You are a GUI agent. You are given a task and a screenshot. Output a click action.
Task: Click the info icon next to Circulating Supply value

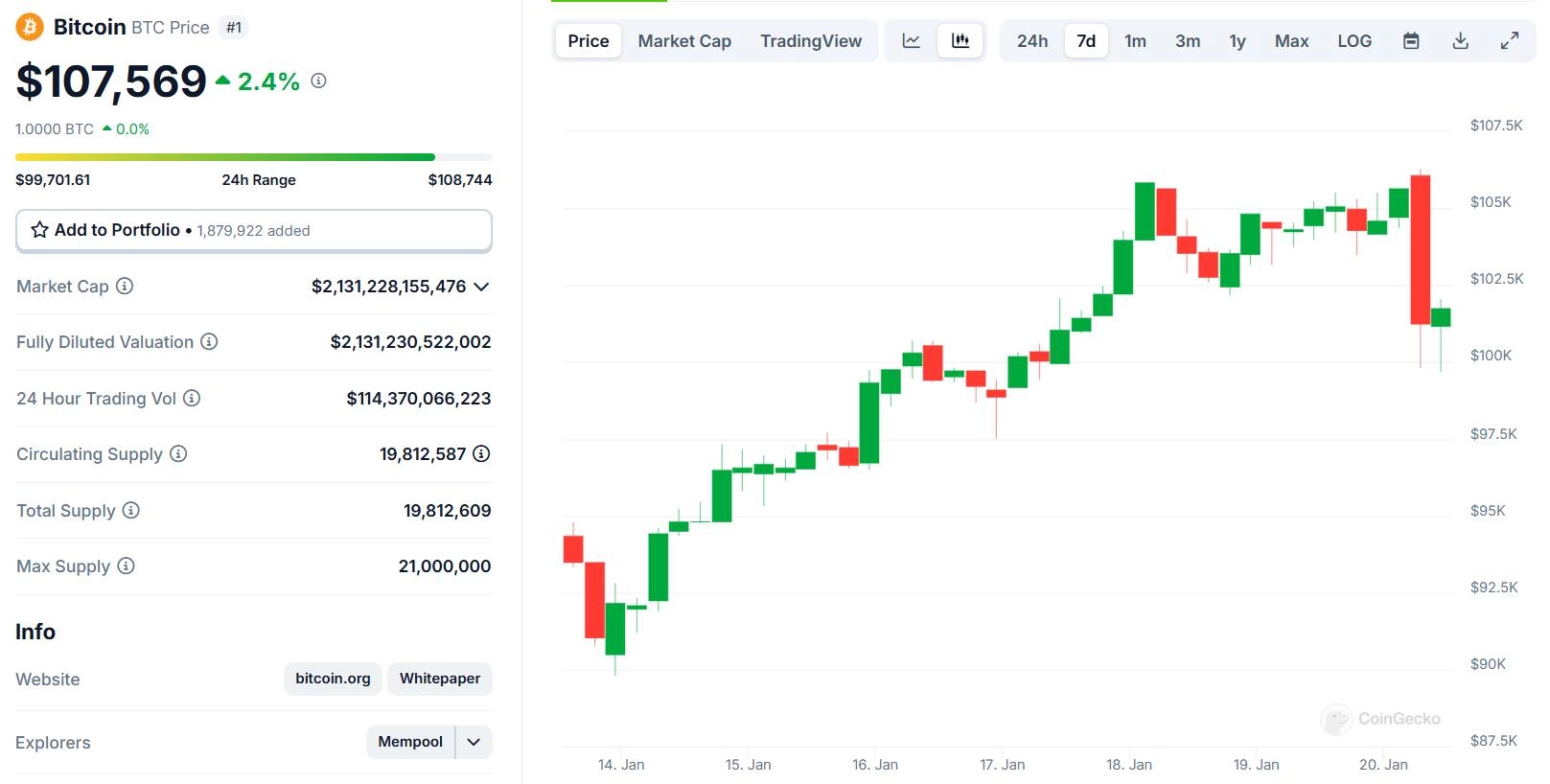tap(481, 453)
